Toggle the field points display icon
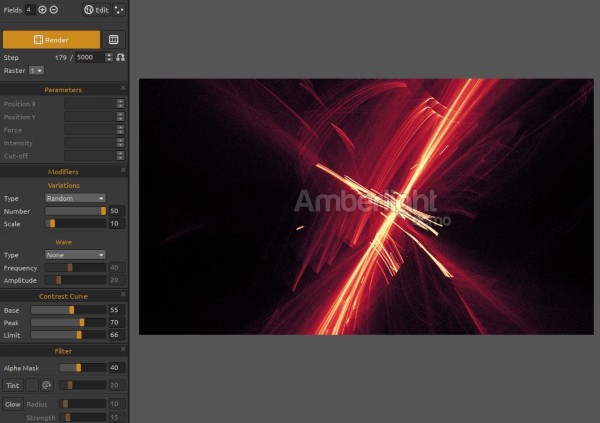This screenshot has height=423, width=600. [x=119, y=10]
